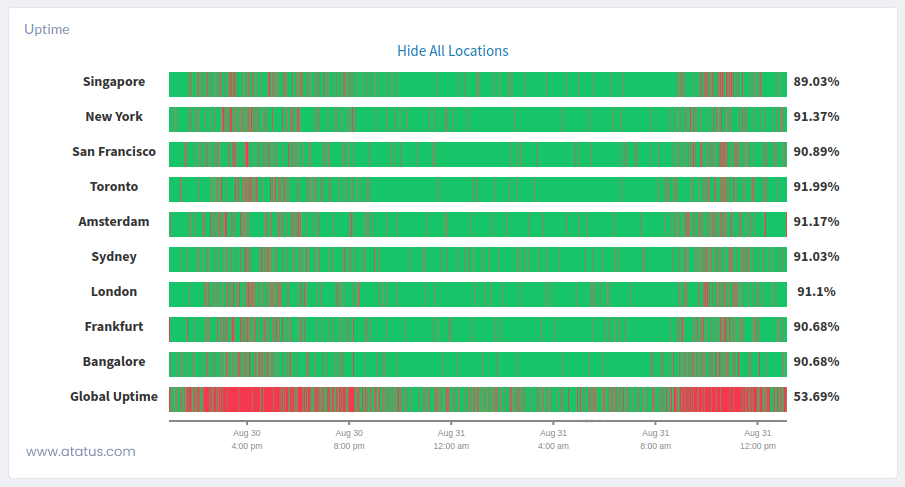Select the Amsterdam uptime bar

click(x=478, y=224)
